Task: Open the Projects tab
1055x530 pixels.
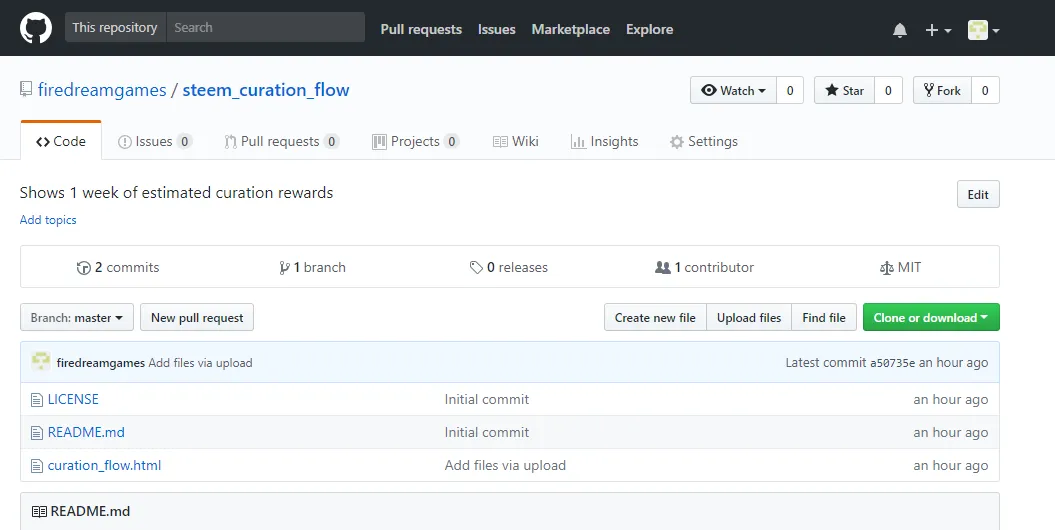Action: (415, 141)
